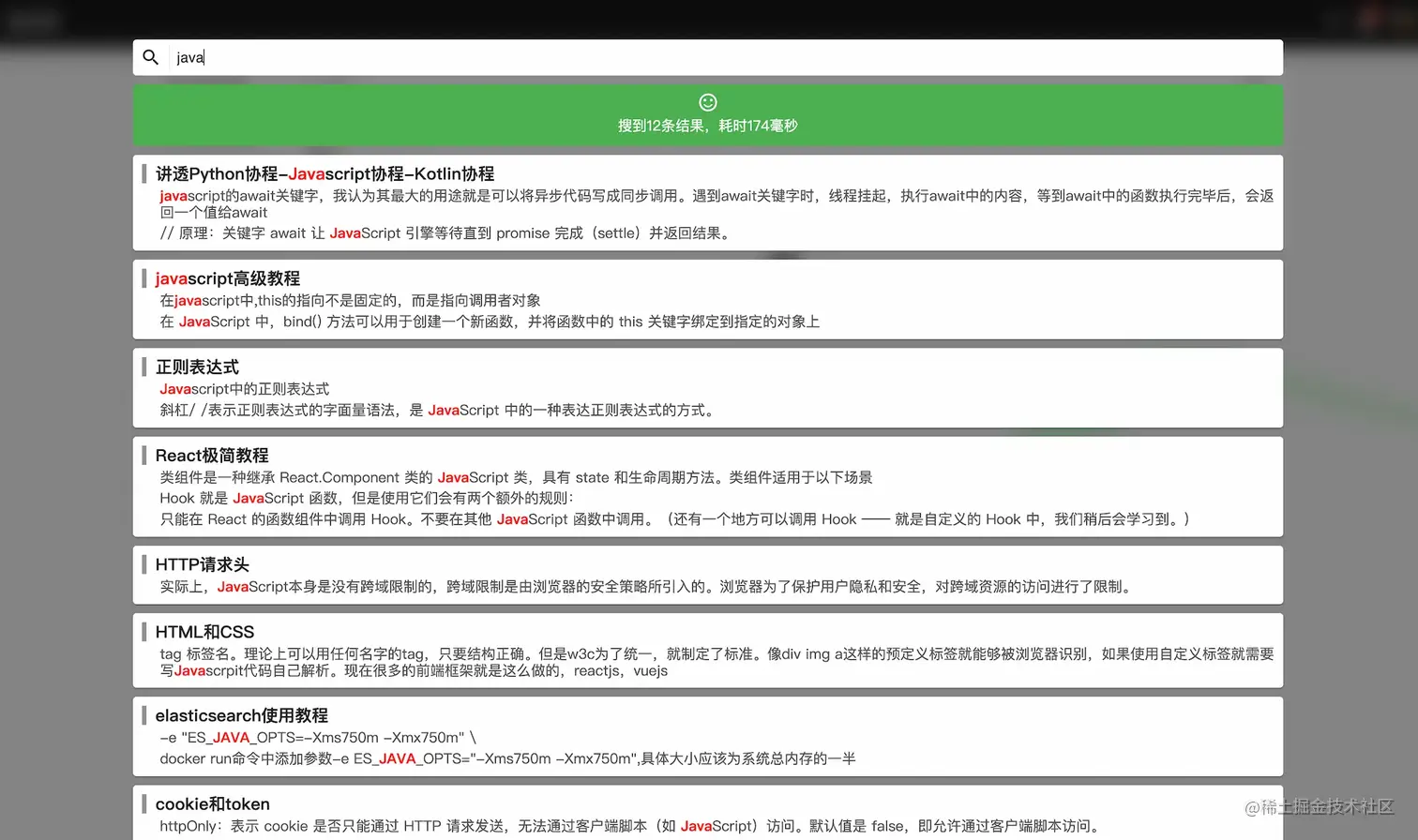Open result "讲透Python协程-Javascript协程-Kotlin协程"
This screenshot has height=840, width=1418.
coord(324,173)
